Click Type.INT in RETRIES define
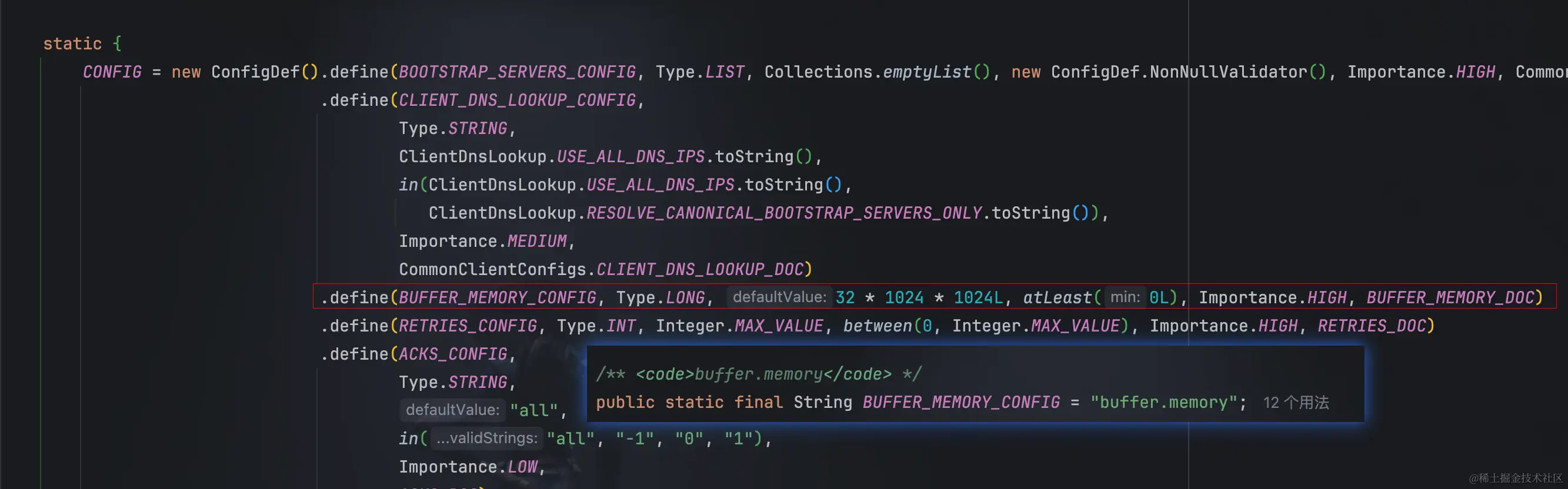Image resolution: width=1568 pixels, height=489 pixels. [x=596, y=326]
